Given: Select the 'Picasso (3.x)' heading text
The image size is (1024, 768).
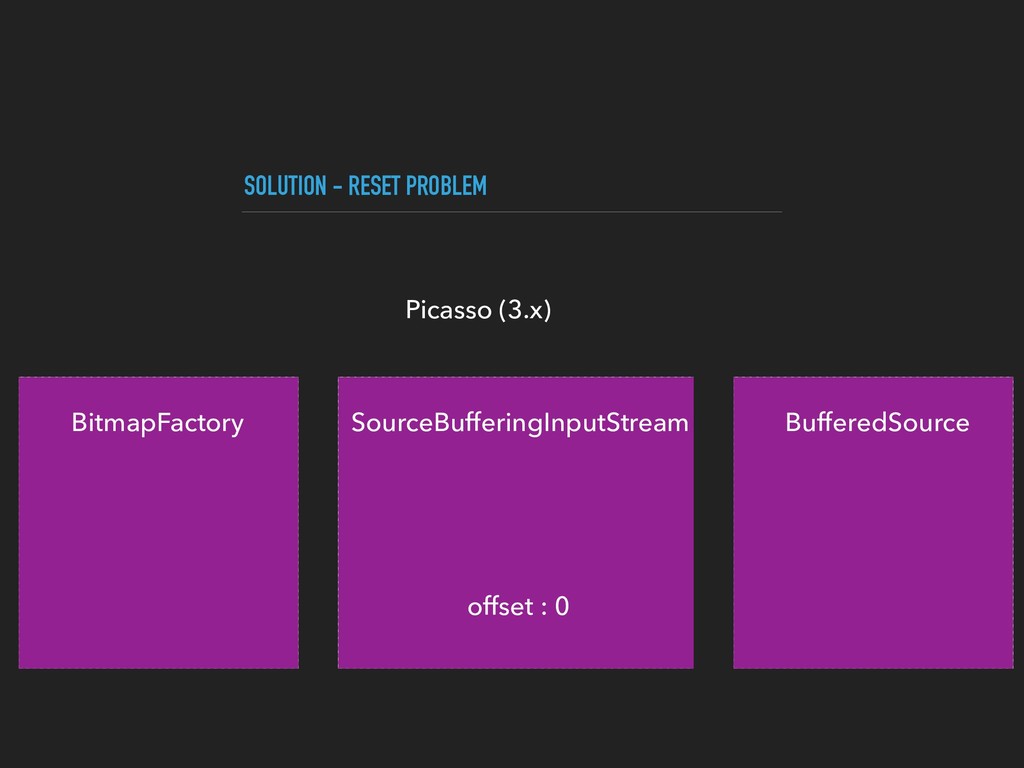Looking at the screenshot, I should click(x=478, y=310).
